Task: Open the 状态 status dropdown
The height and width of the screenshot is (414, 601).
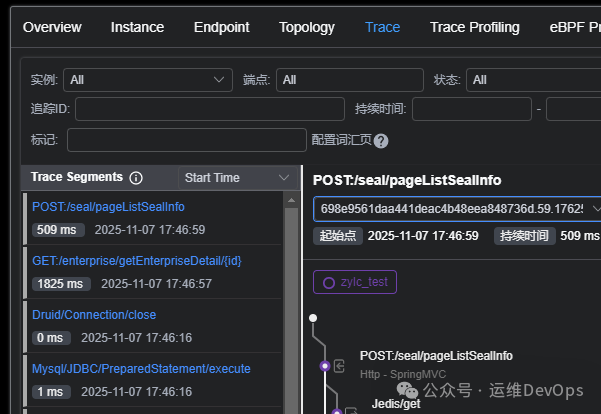Action: (534, 80)
